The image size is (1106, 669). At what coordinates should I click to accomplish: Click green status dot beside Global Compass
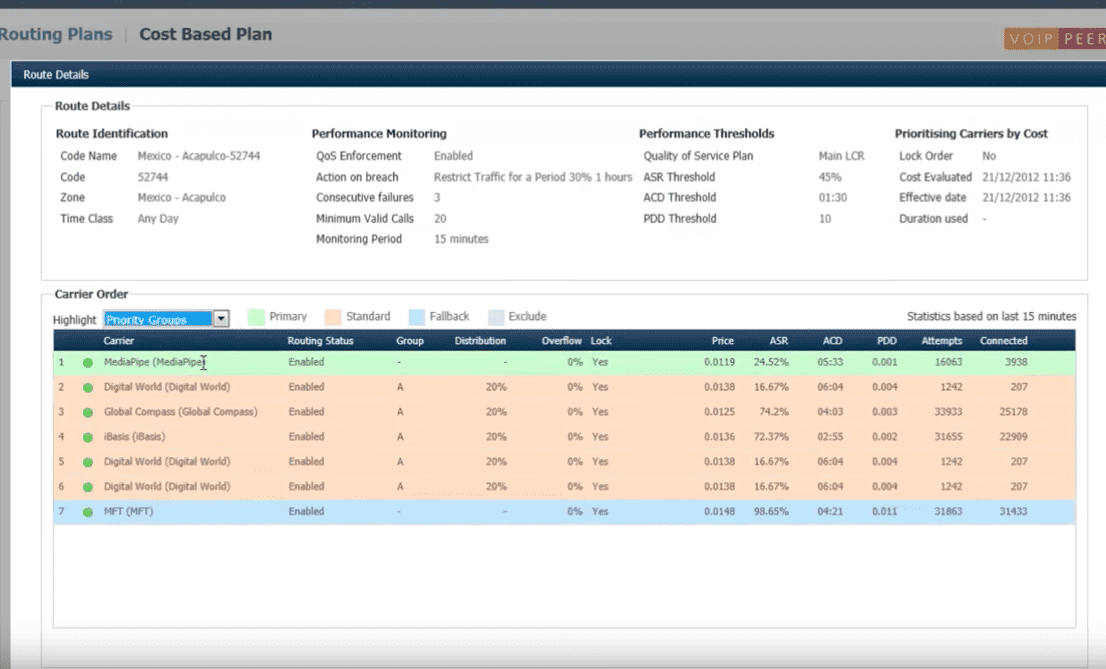tap(88, 412)
